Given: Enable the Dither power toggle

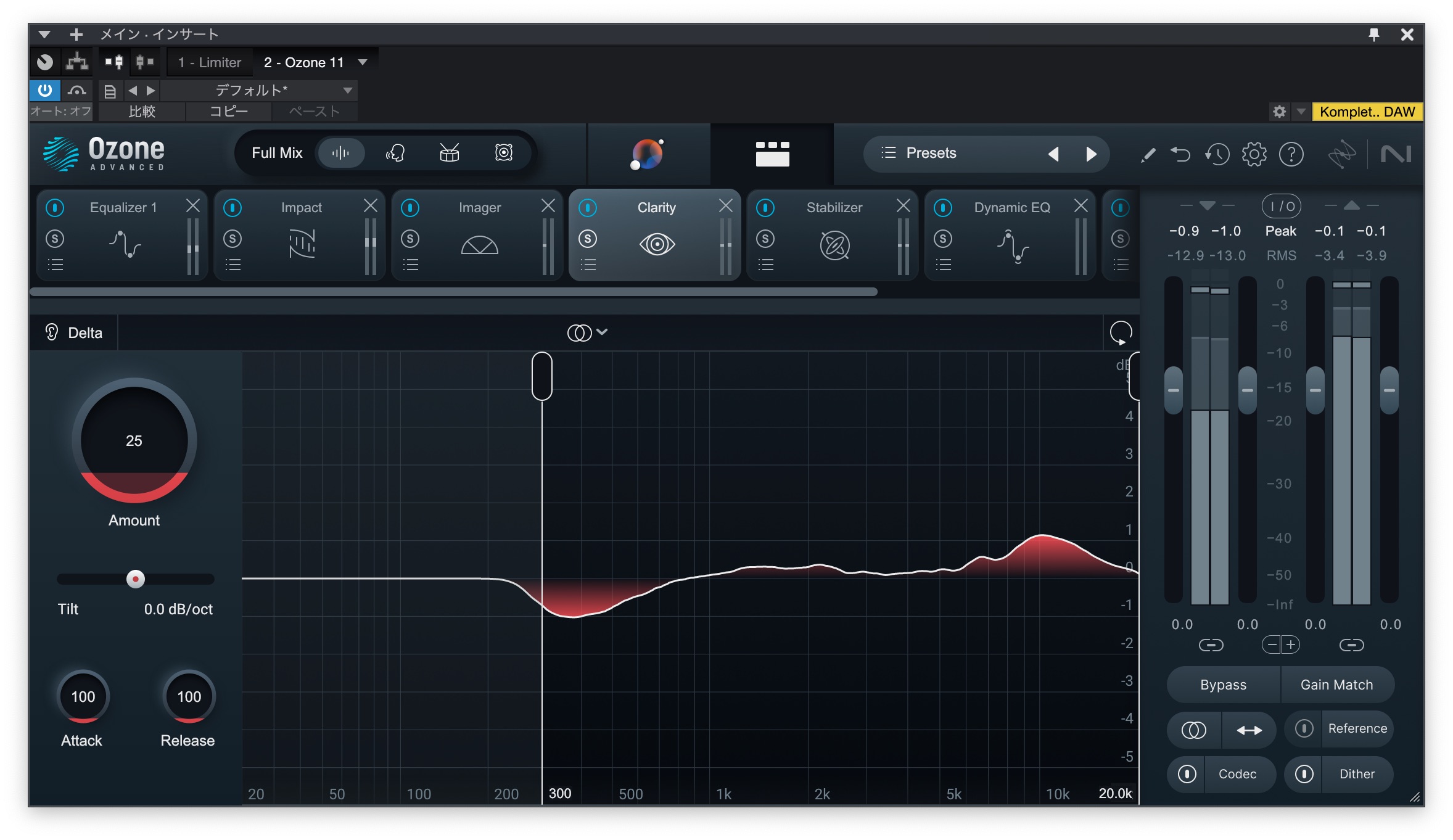Looking at the screenshot, I should pyautogui.click(x=1304, y=774).
